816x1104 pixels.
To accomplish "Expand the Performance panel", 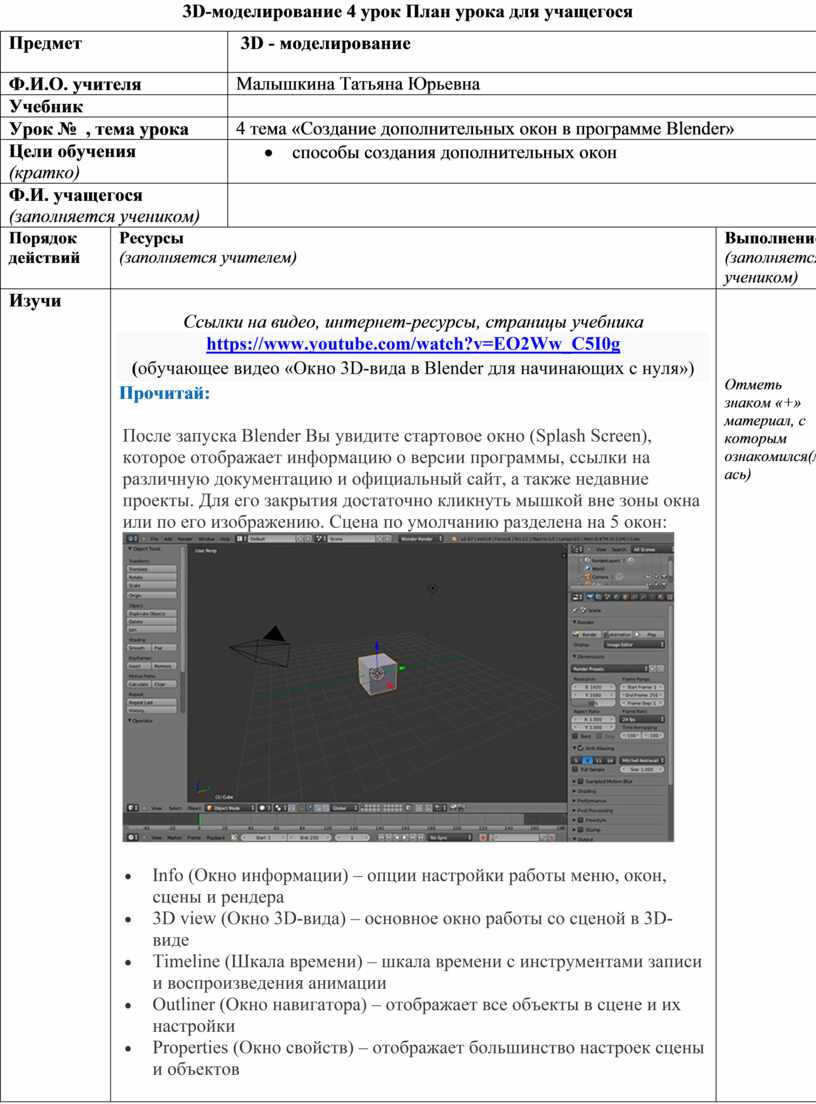I will pyautogui.click(x=589, y=801).
